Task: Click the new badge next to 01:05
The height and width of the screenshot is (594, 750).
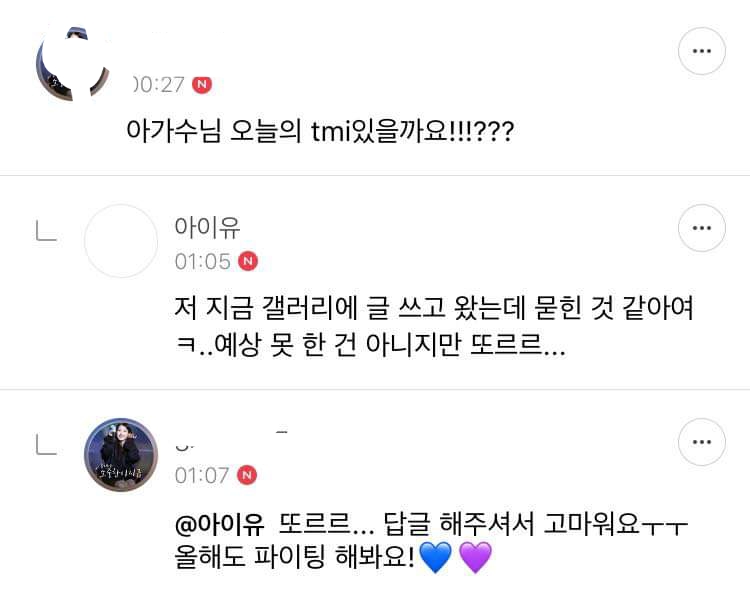Action: click(x=249, y=261)
